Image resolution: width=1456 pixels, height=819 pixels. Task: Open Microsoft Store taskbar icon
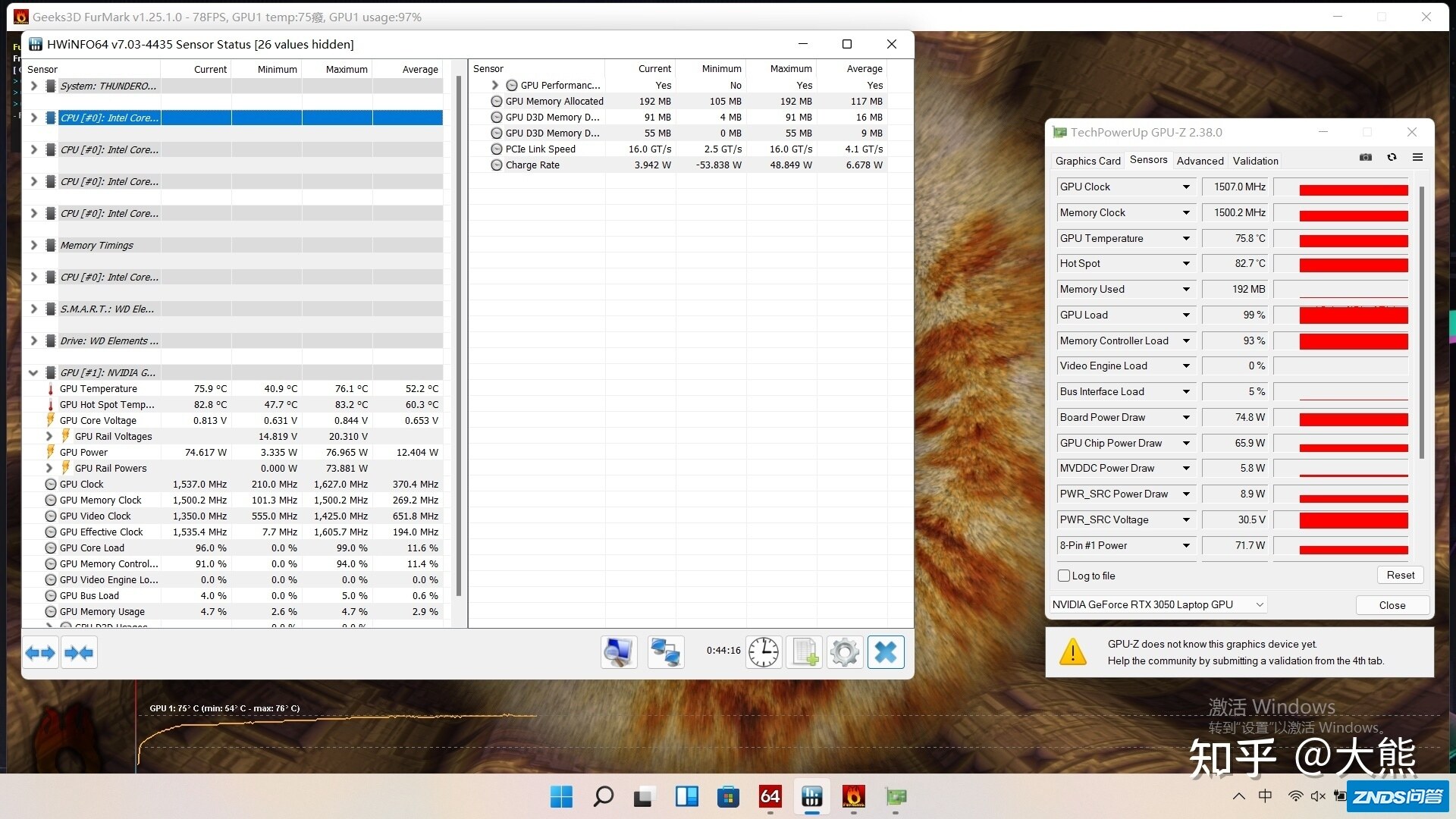point(728,796)
